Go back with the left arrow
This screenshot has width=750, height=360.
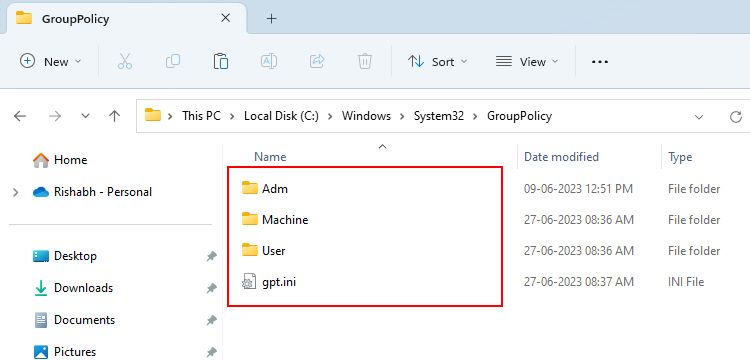coord(20,116)
